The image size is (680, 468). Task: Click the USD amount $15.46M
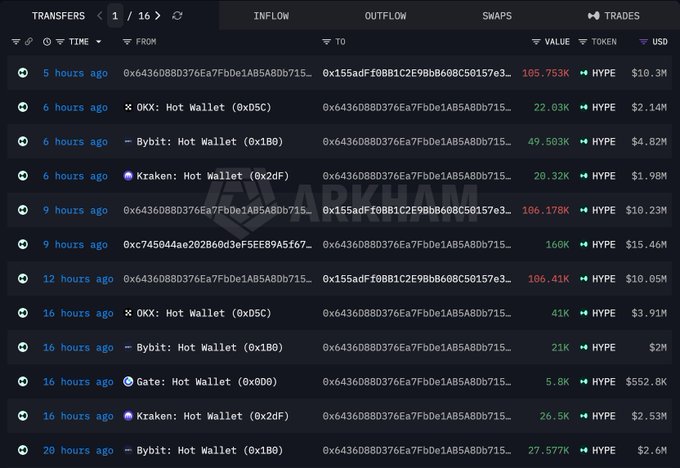(x=646, y=245)
